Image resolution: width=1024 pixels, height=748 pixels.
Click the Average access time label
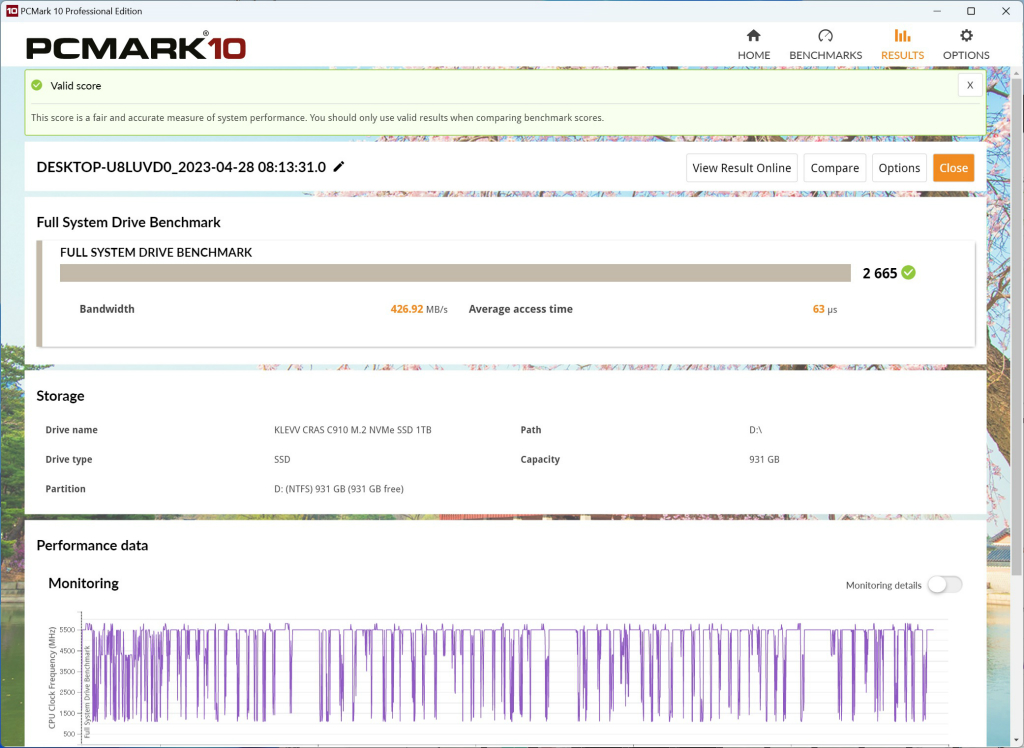coord(520,309)
